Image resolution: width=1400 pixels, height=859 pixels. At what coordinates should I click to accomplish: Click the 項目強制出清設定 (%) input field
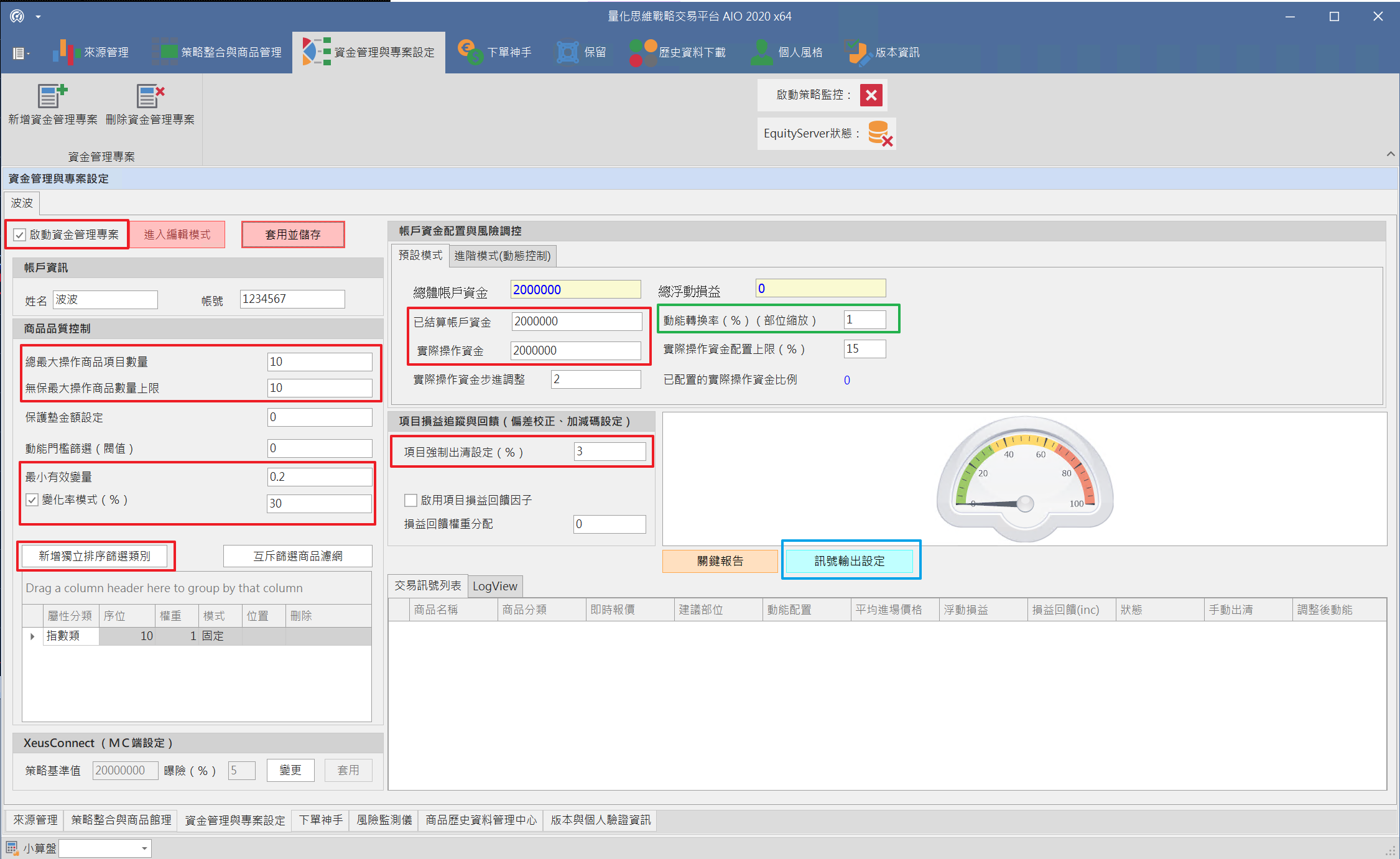[609, 452]
